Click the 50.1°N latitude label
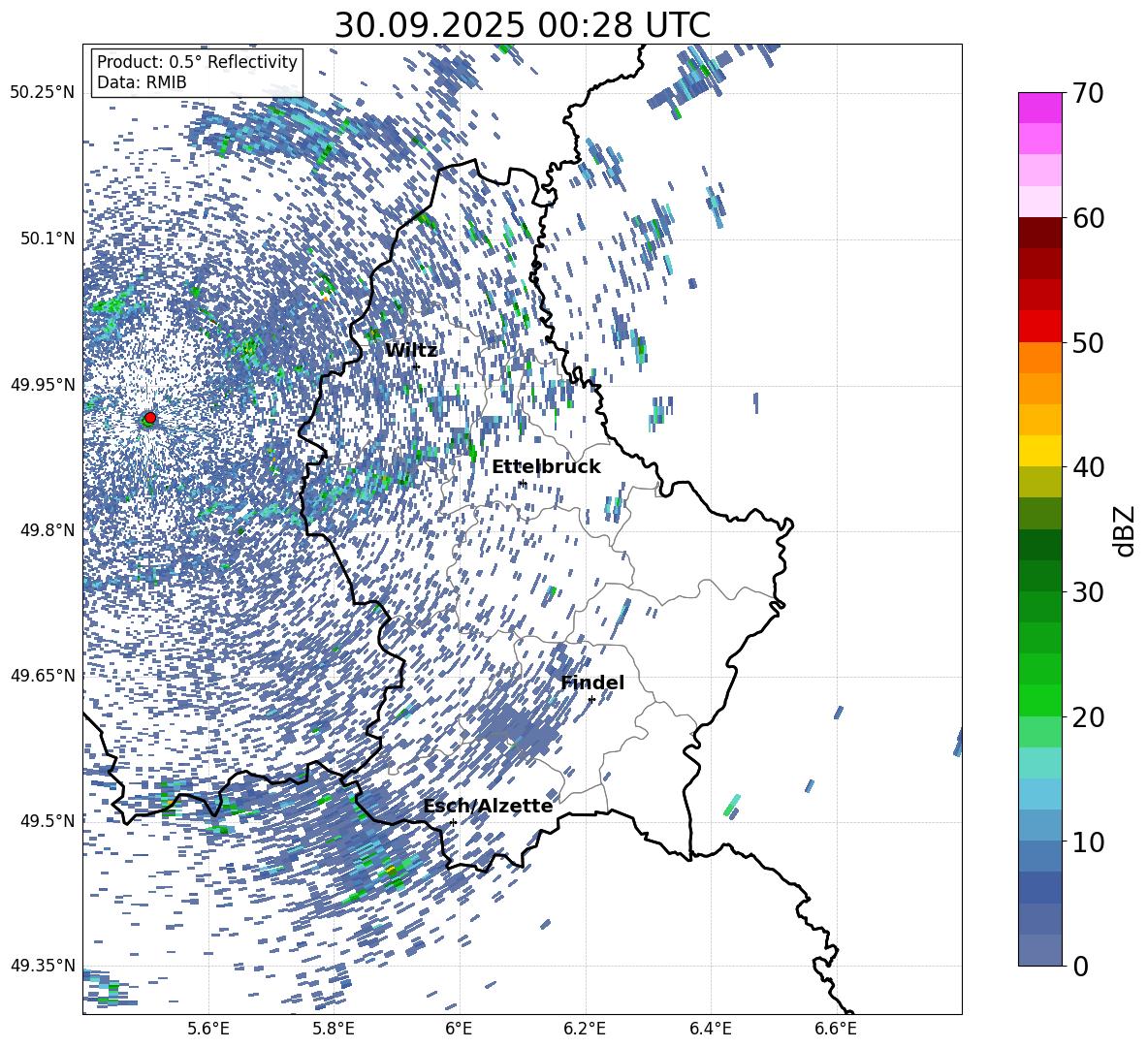 pyautogui.click(x=48, y=238)
